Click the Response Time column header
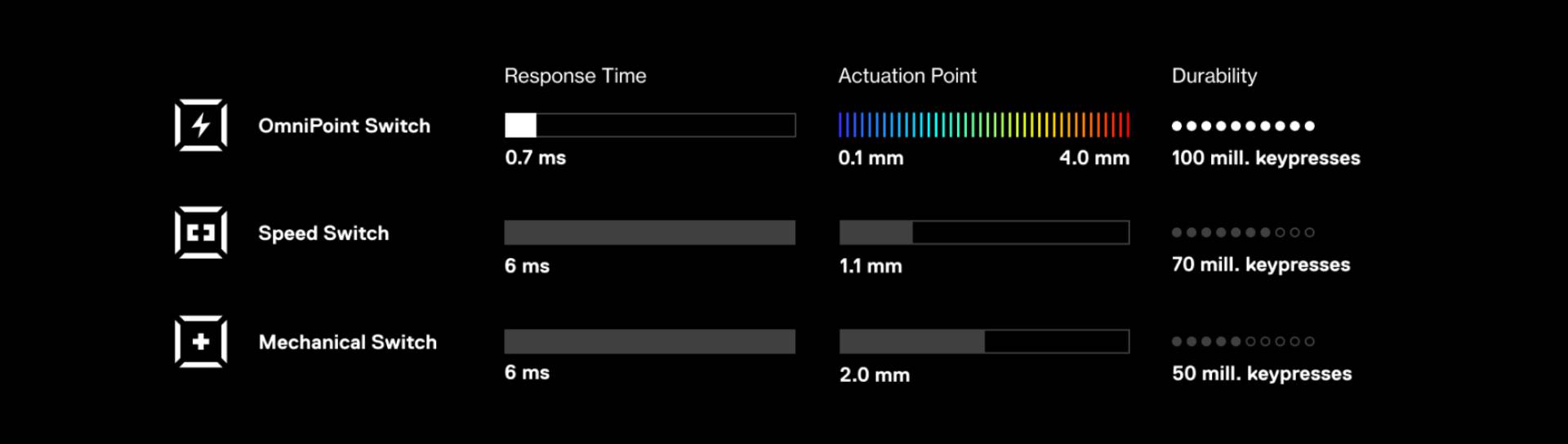Image resolution: width=1568 pixels, height=444 pixels. pos(575,76)
